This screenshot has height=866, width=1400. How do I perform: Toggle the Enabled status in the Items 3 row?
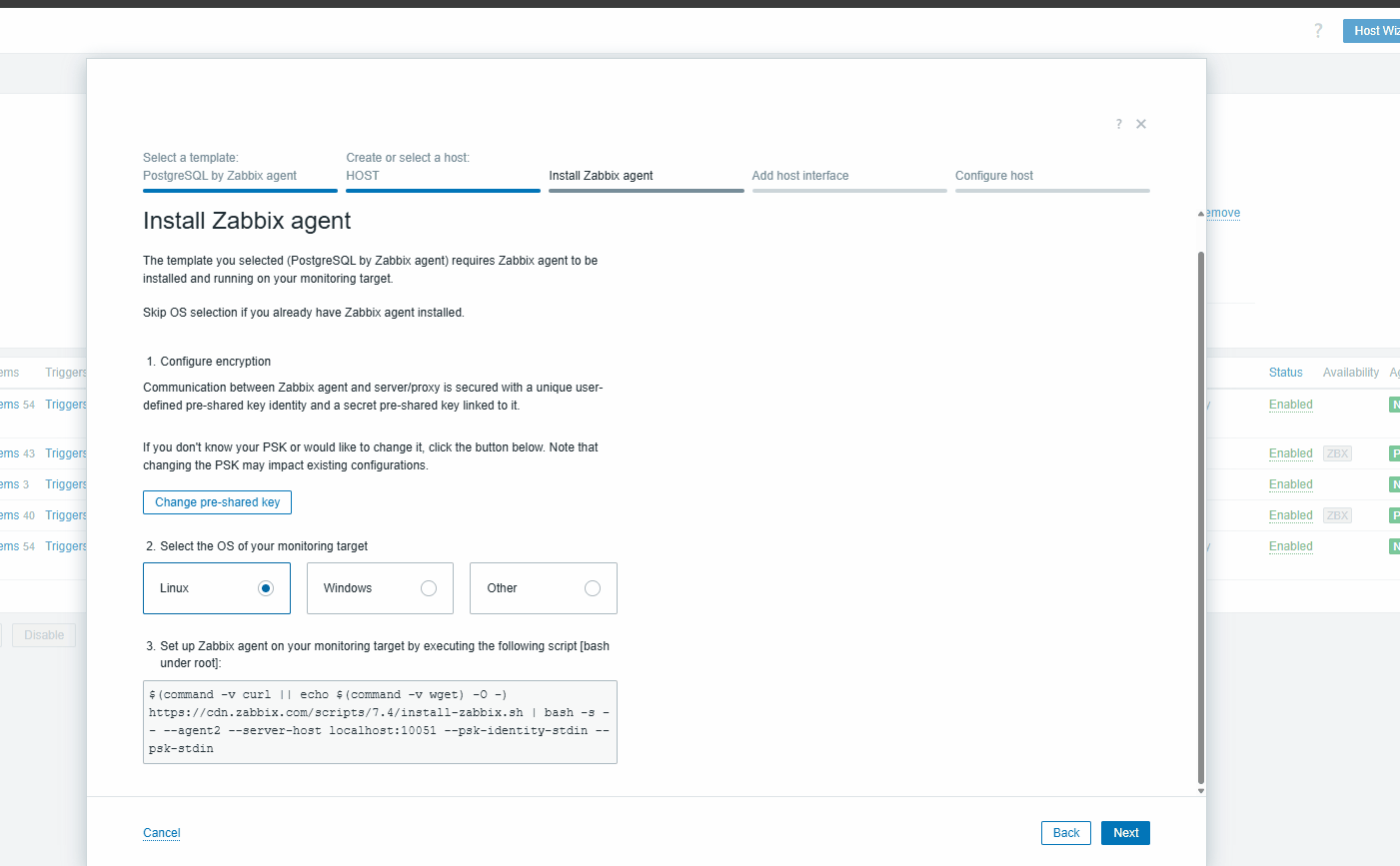click(x=1291, y=484)
